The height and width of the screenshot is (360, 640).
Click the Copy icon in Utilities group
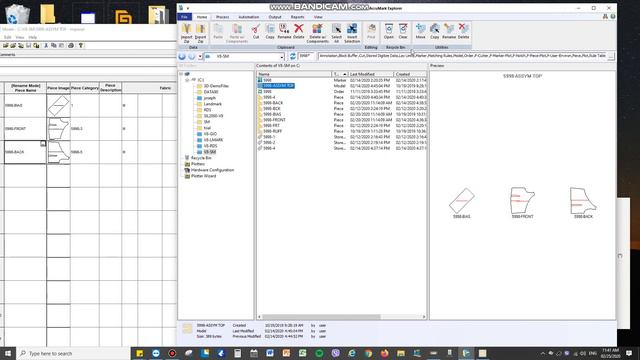pyautogui.click(x=435, y=31)
